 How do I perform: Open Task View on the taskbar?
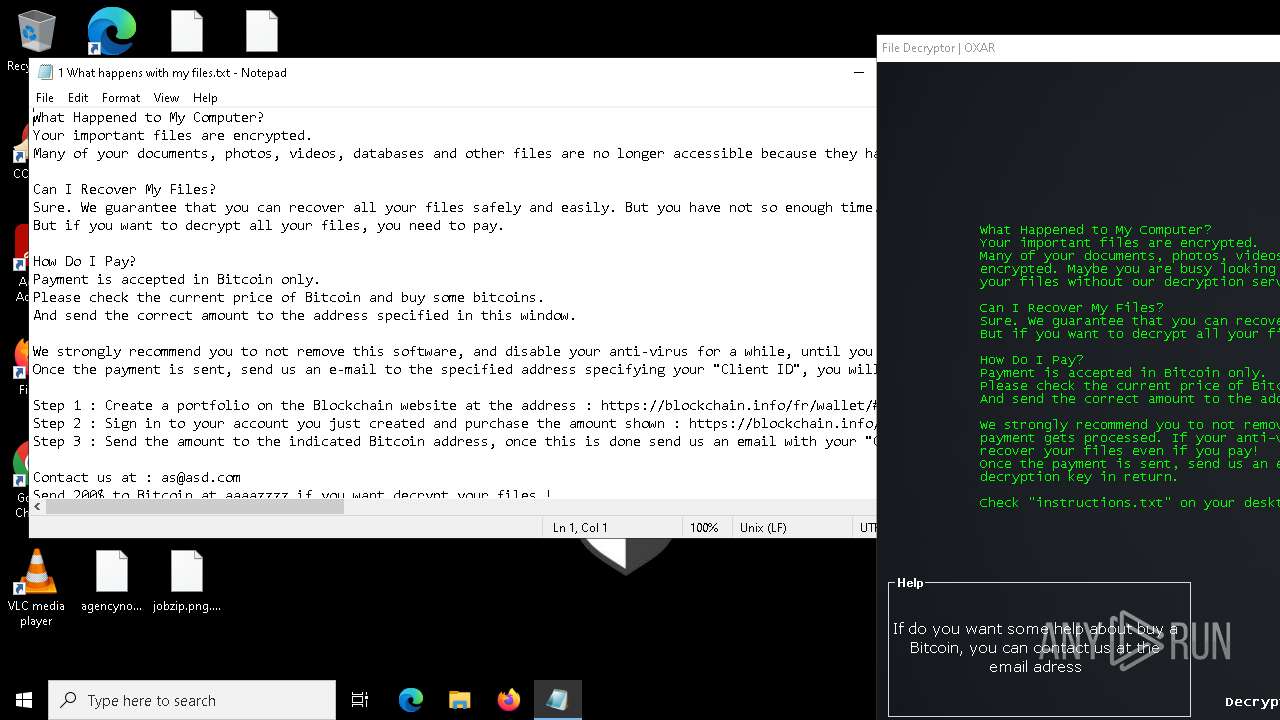click(x=360, y=700)
